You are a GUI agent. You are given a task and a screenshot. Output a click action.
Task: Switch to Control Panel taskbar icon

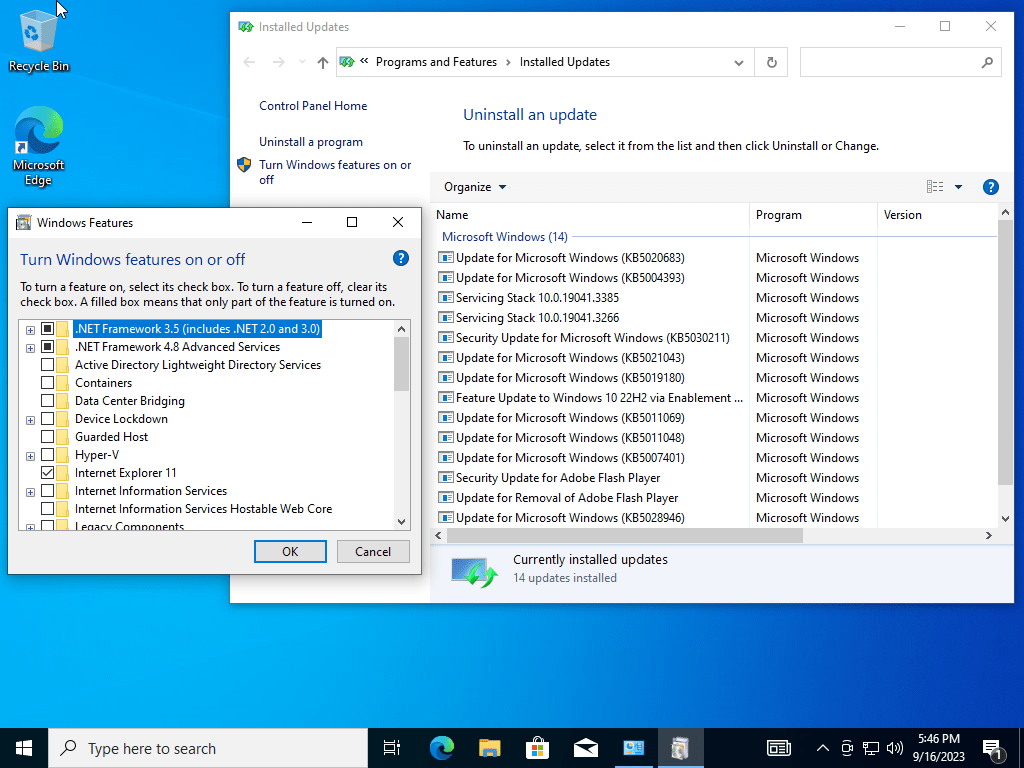633,748
